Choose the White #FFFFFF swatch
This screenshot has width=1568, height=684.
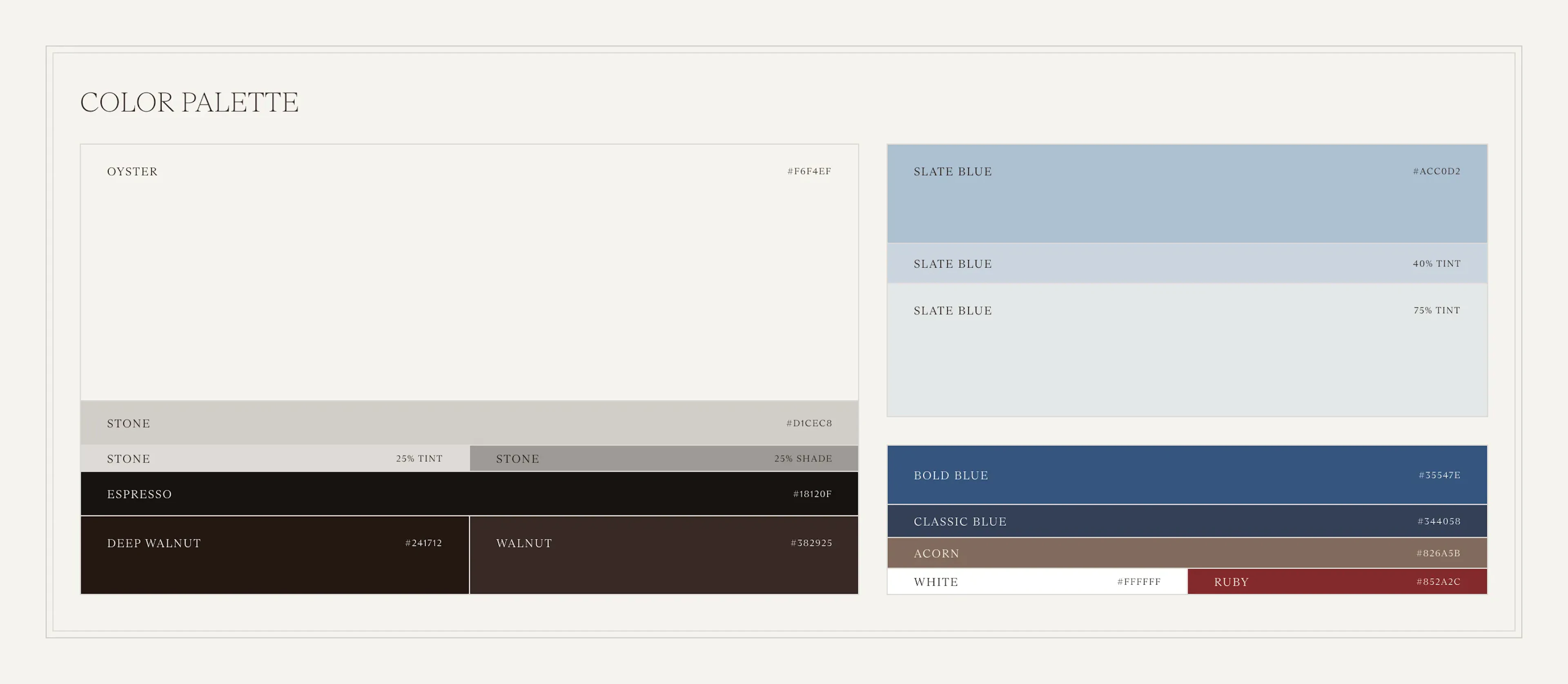tap(1037, 582)
